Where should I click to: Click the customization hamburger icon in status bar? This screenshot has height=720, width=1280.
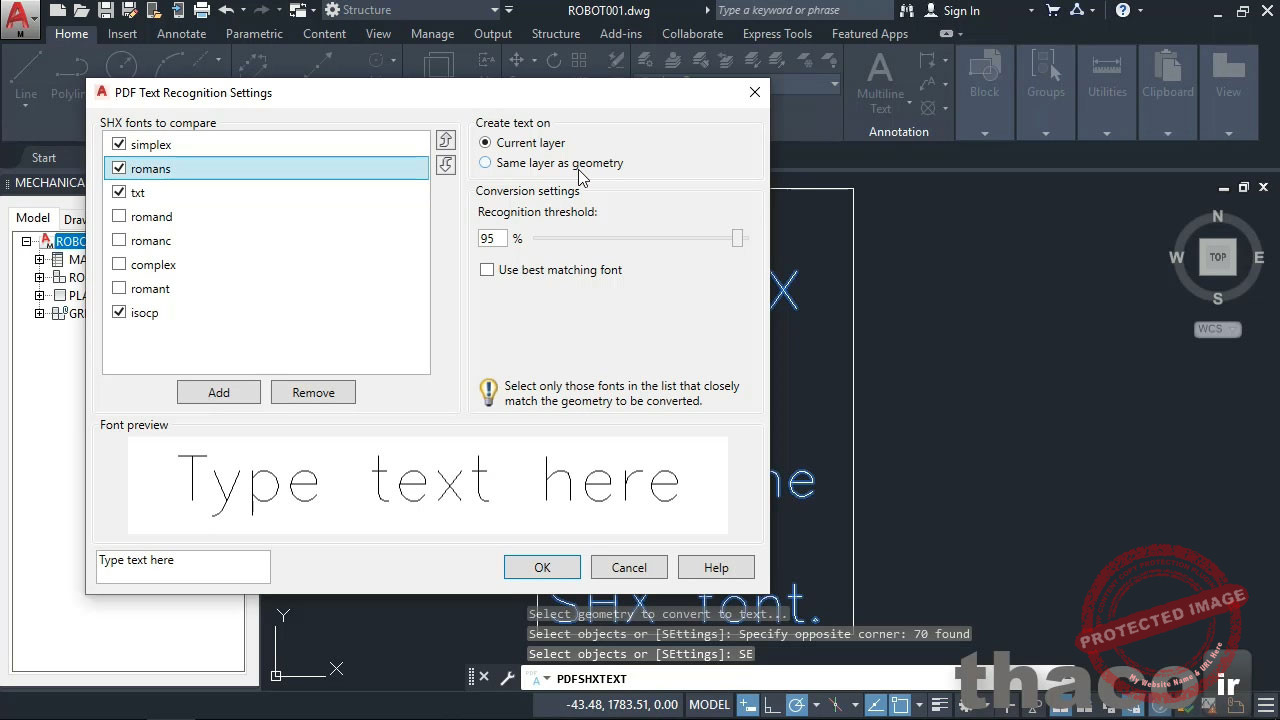(x=1266, y=705)
